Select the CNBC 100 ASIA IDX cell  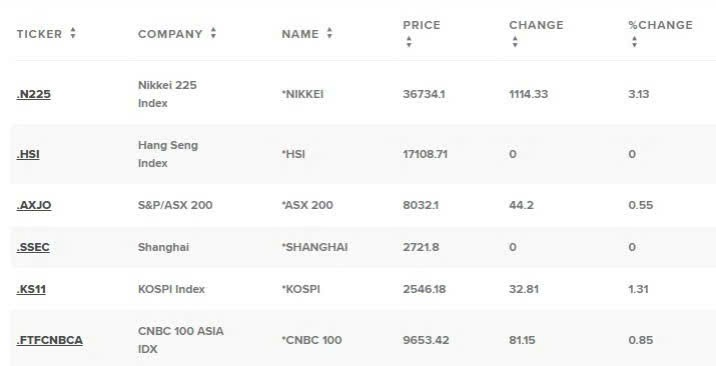coord(181,340)
